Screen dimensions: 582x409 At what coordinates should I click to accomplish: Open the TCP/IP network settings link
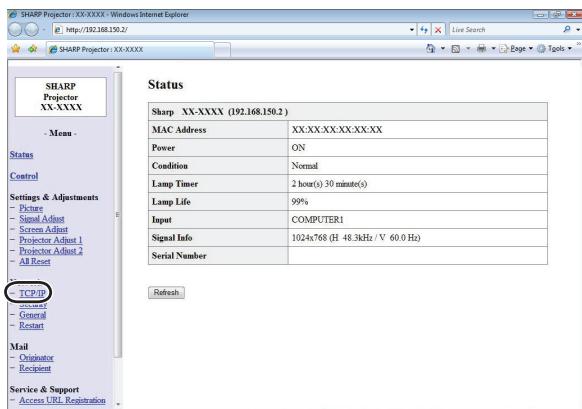pyautogui.click(x=32, y=293)
